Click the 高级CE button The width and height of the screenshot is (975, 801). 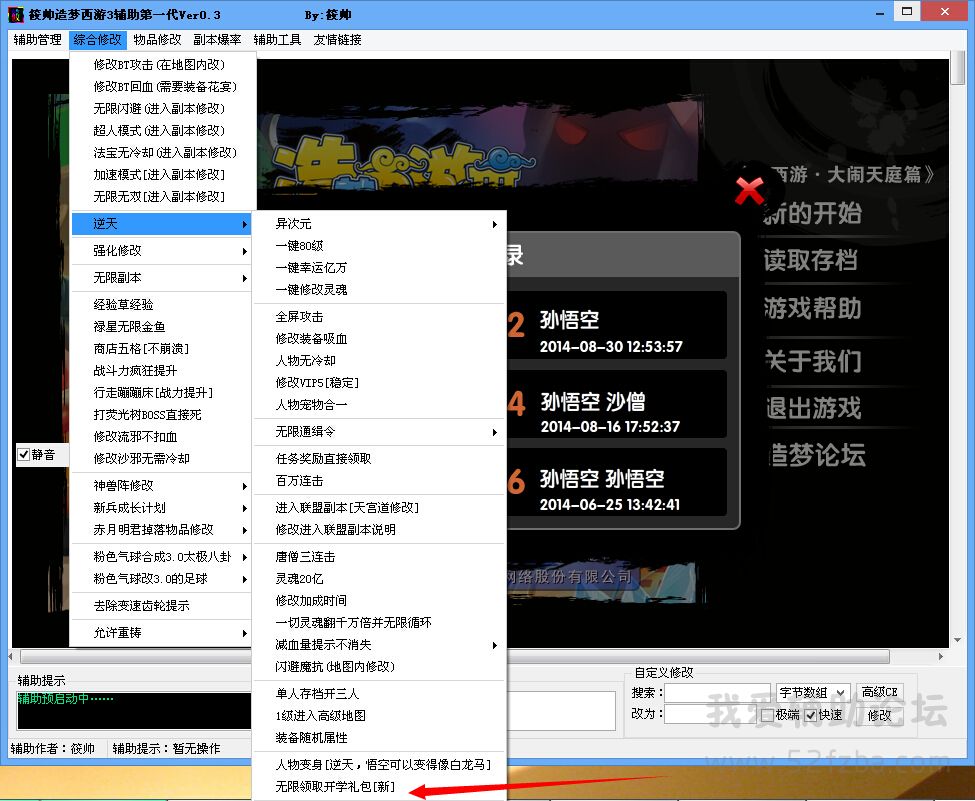point(879,692)
